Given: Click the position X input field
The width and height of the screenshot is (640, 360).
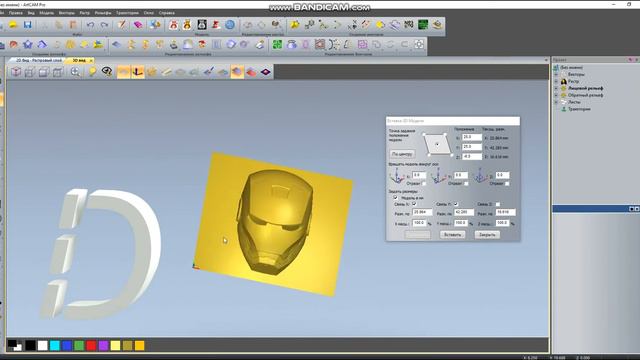Looking at the screenshot, I should 472,137.
